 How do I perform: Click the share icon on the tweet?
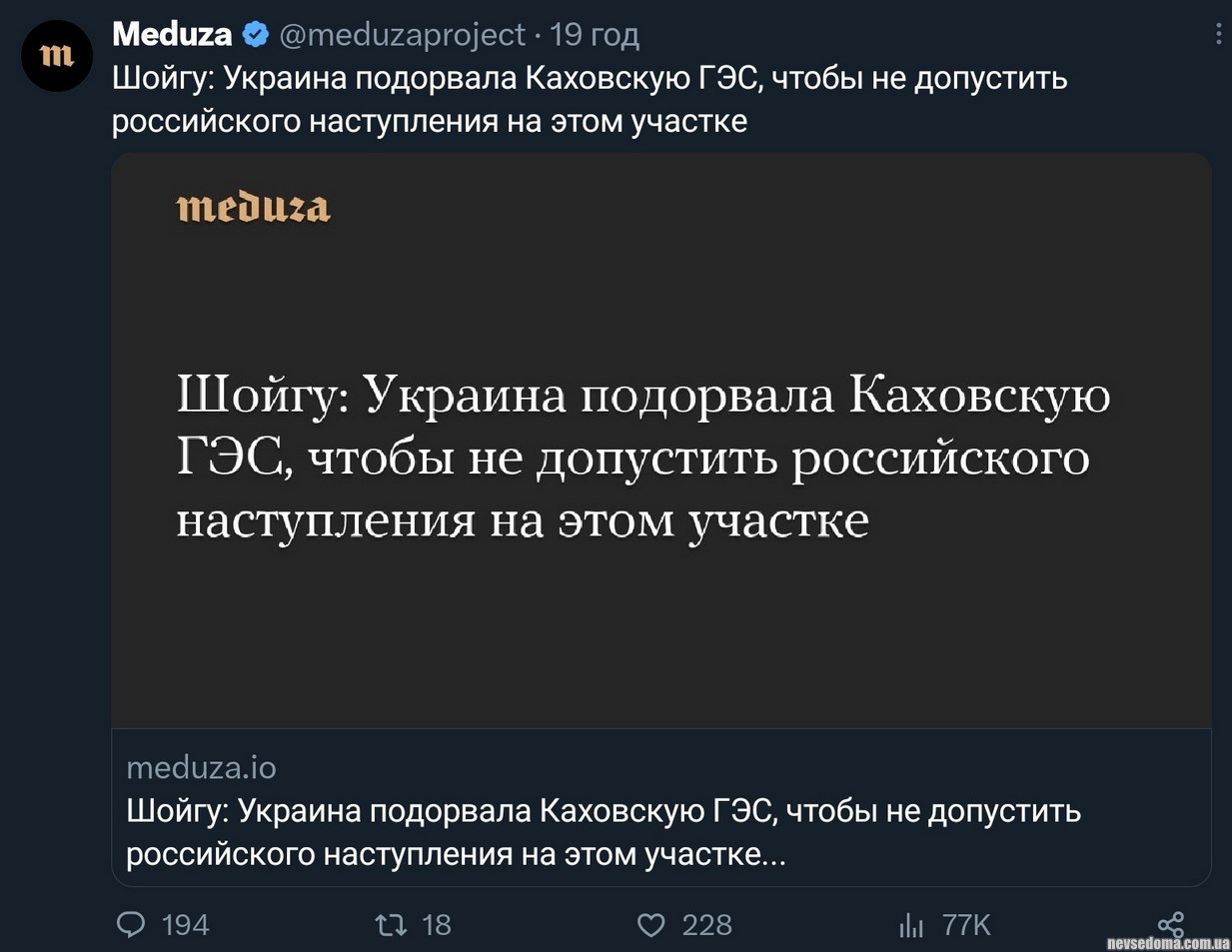1170,925
